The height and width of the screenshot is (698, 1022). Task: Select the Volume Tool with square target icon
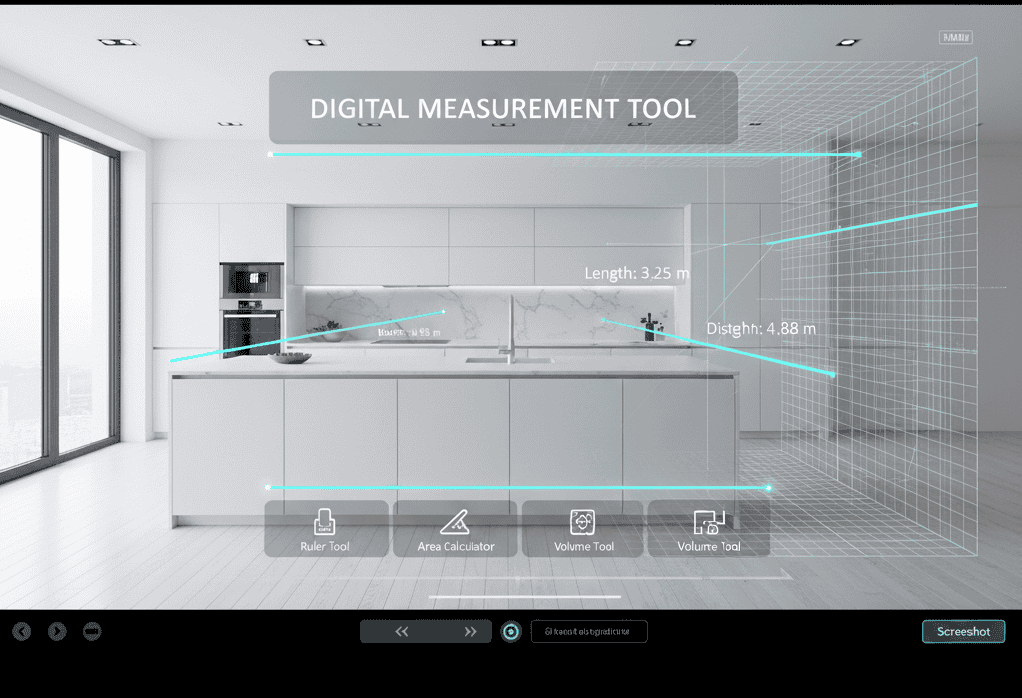coord(584,528)
